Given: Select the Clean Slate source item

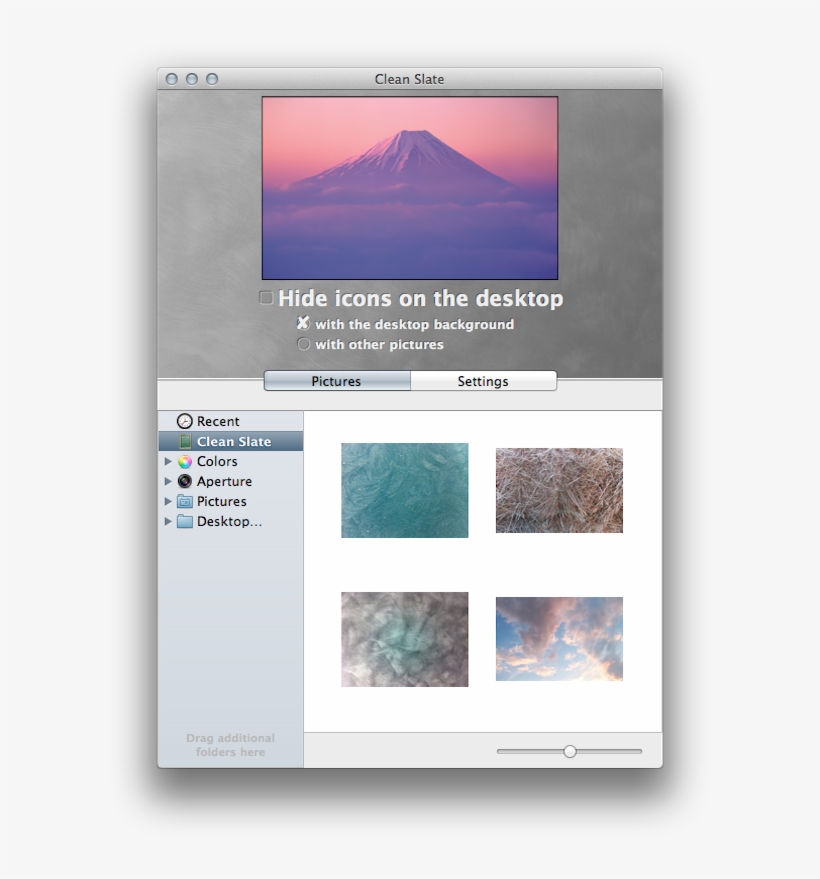Looking at the screenshot, I should point(233,441).
